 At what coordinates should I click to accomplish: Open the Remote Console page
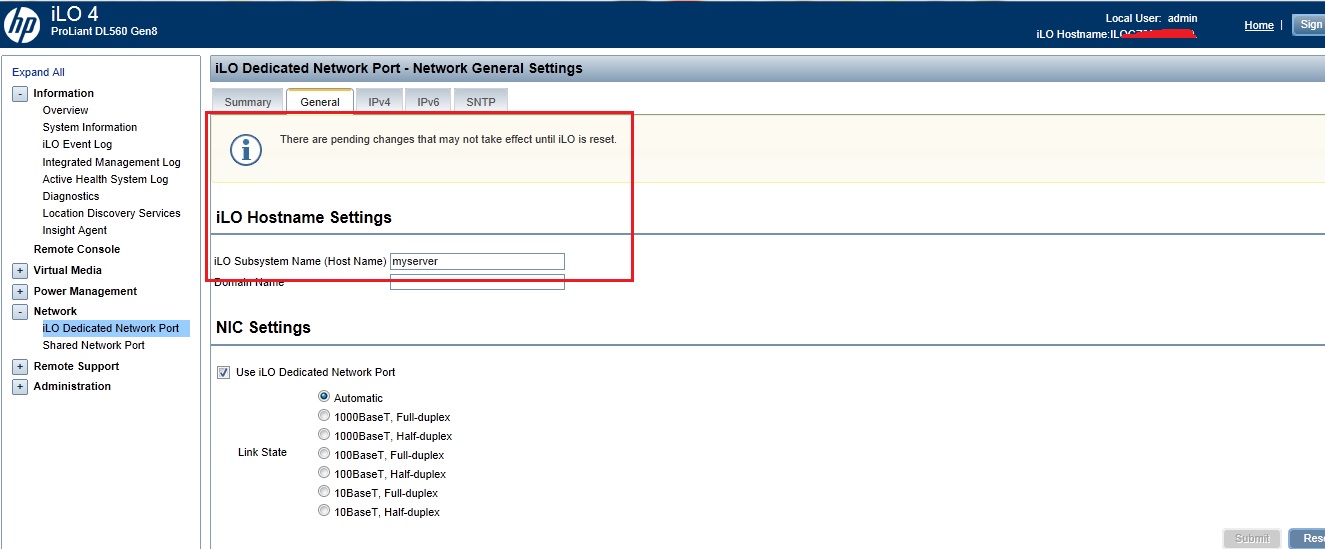tap(77, 249)
